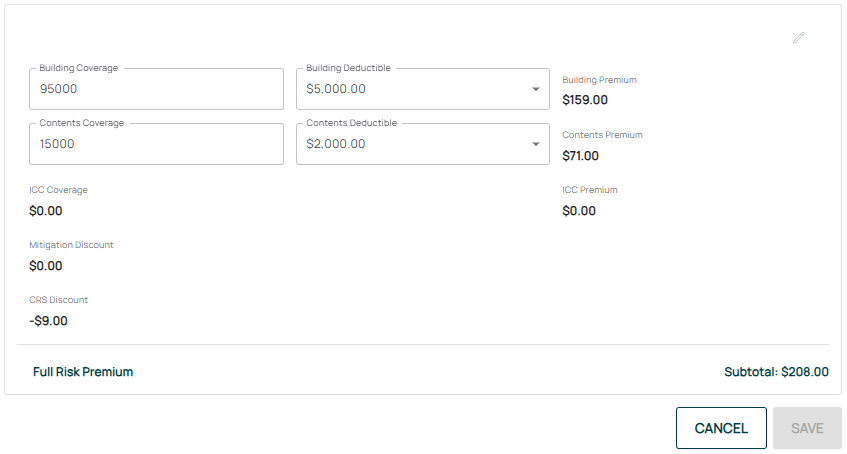Click the Full Risk Premium heading
This screenshot has height=454, width=847.
(83, 372)
